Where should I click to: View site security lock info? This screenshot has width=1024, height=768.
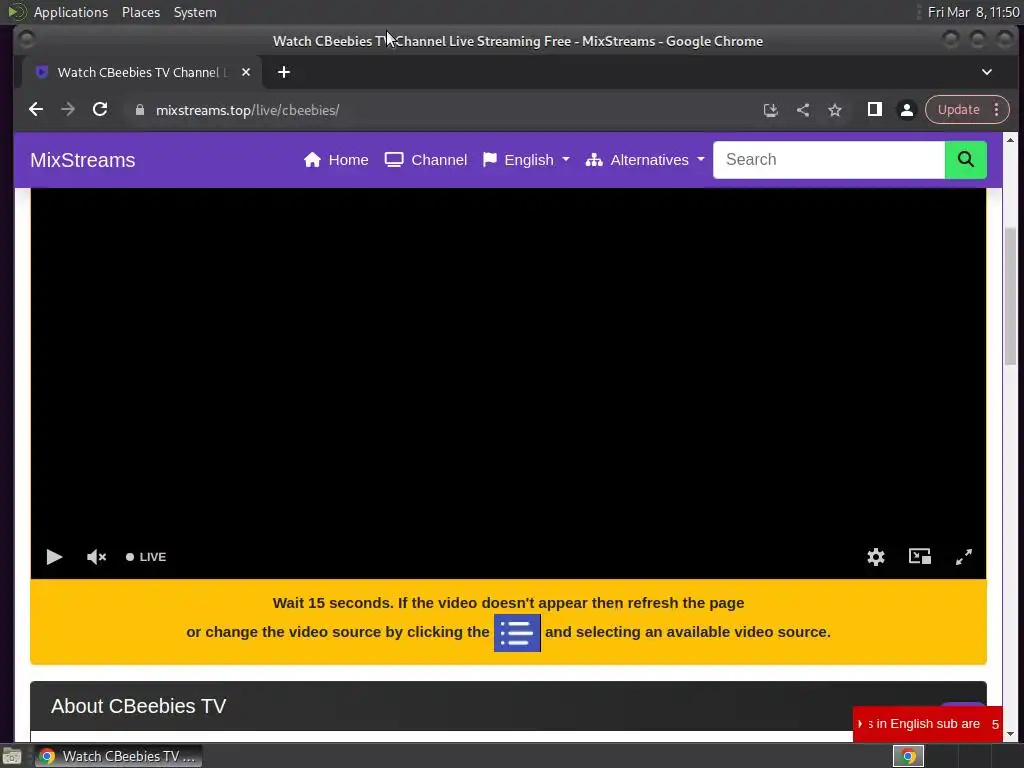(x=140, y=110)
